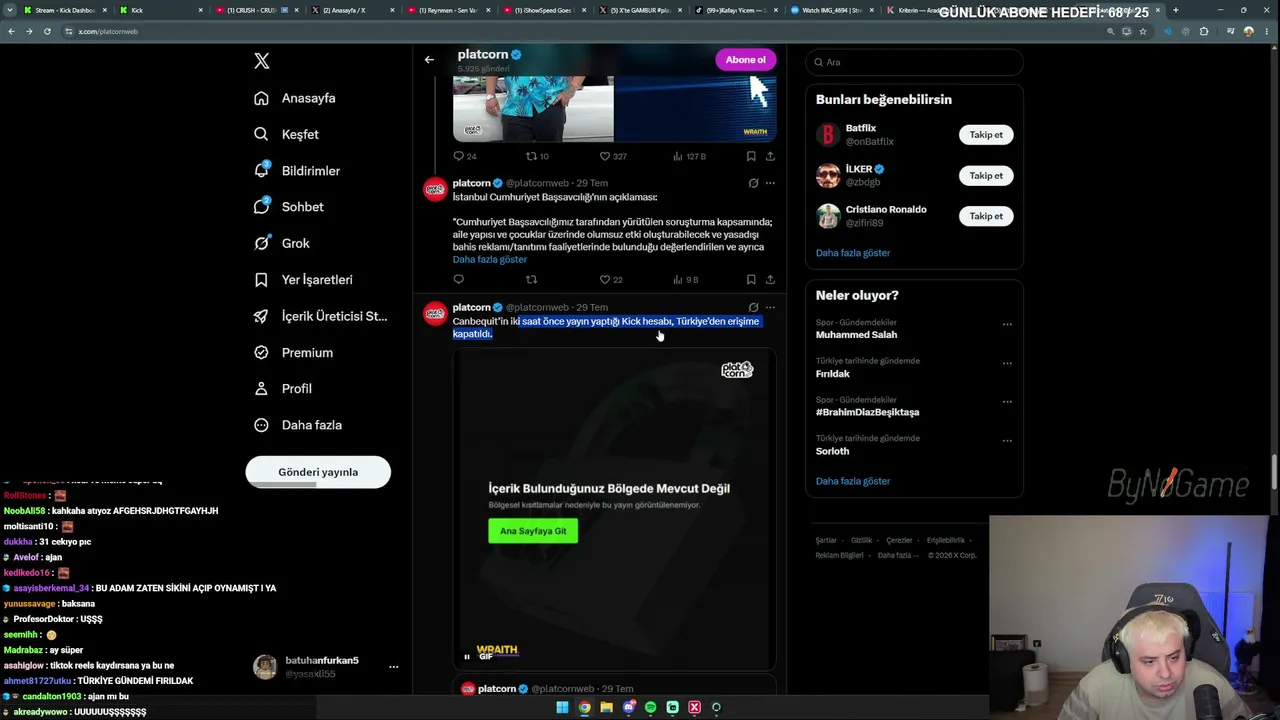The width and height of the screenshot is (1280, 720).
Task: Show more suggestions under Bunları beğenebilirsin
Action: point(853,253)
